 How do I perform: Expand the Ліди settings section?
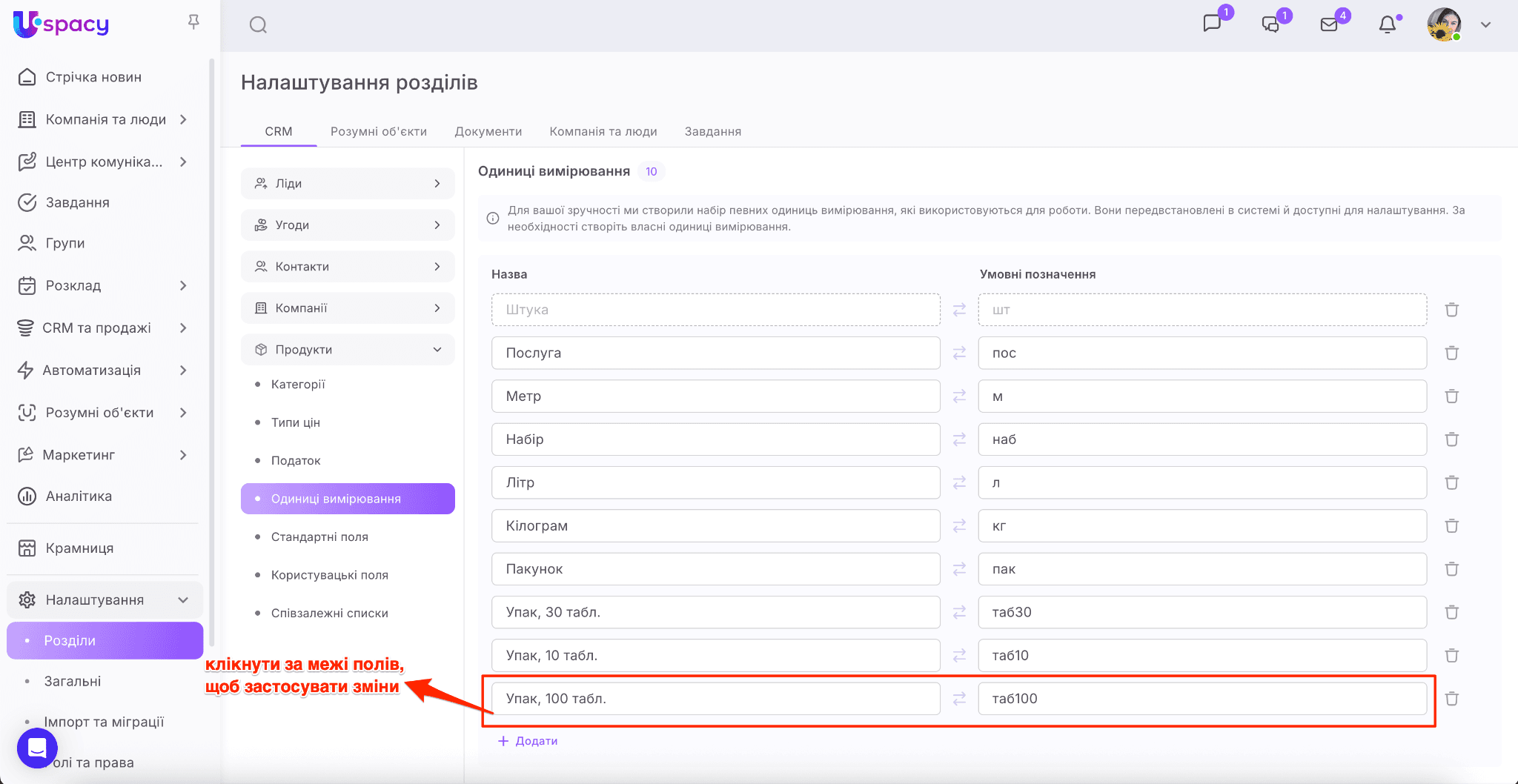[x=437, y=184]
